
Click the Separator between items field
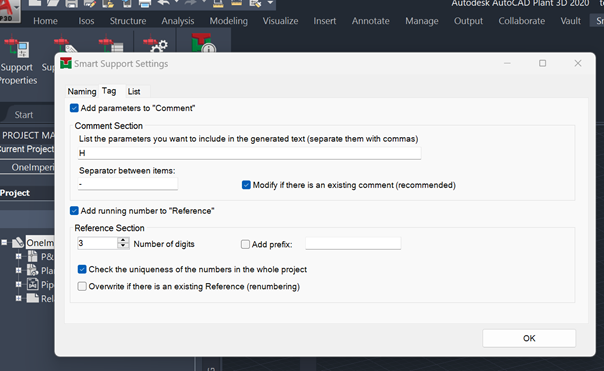tap(128, 184)
